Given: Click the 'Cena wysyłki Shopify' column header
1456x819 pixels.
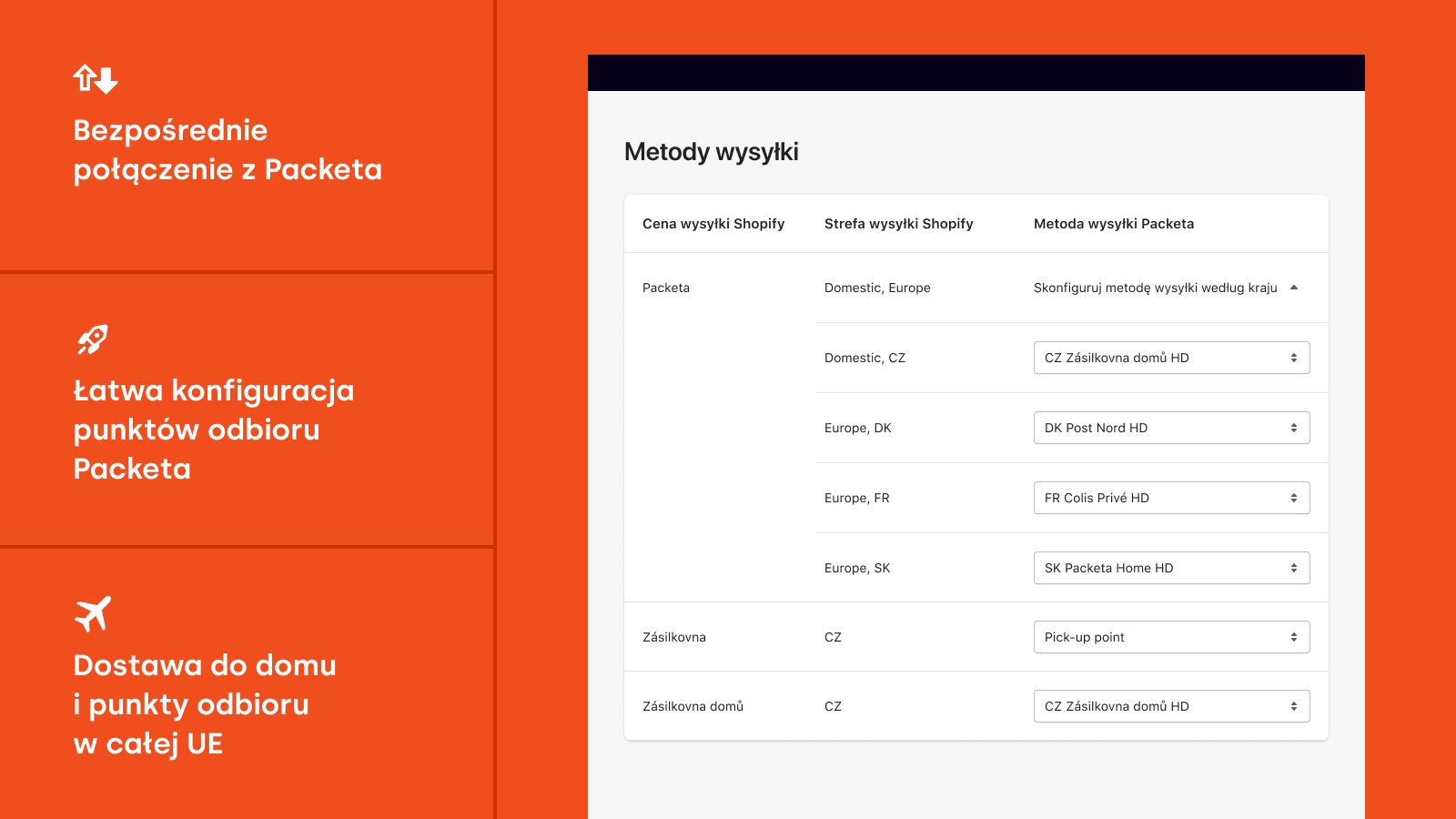Looking at the screenshot, I should [x=713, y=224].
